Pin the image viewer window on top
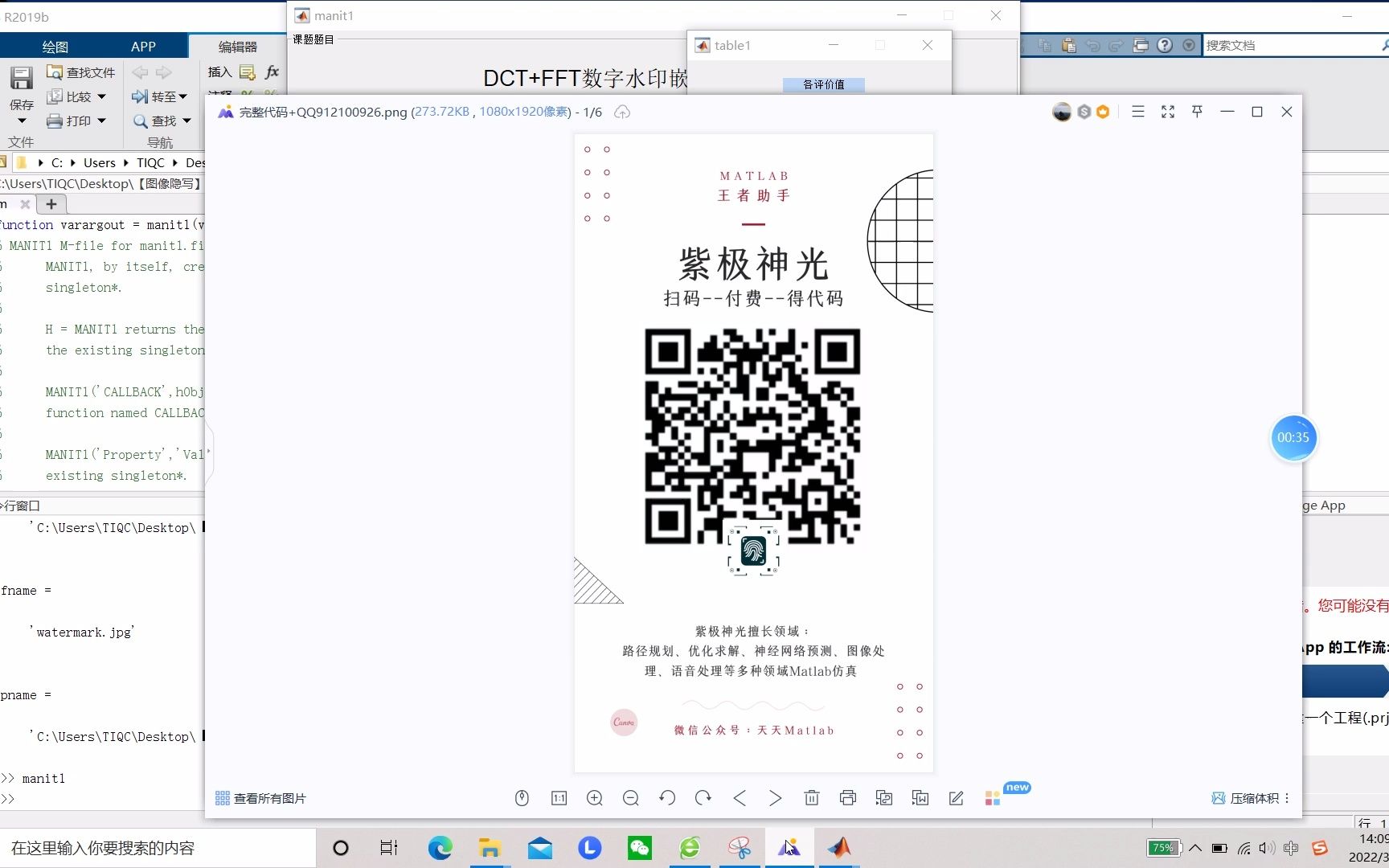This screenshot has height=868, width=1389. [1197, 112]
